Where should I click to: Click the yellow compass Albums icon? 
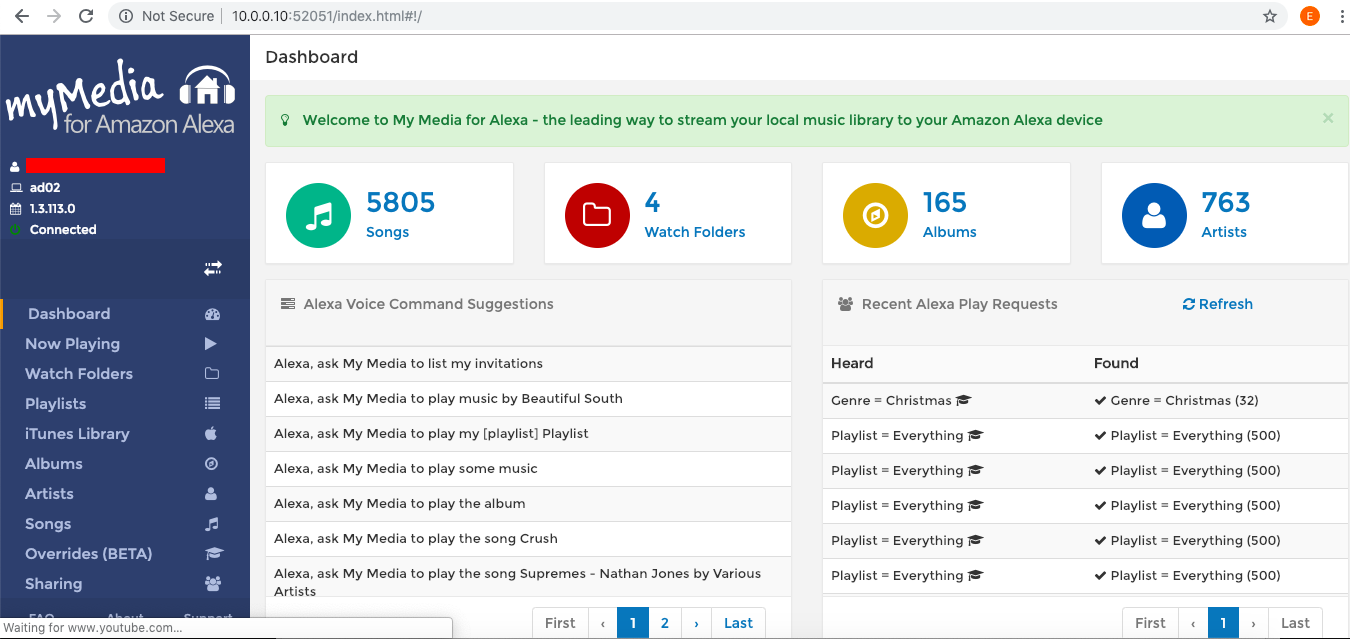point(875,215)
